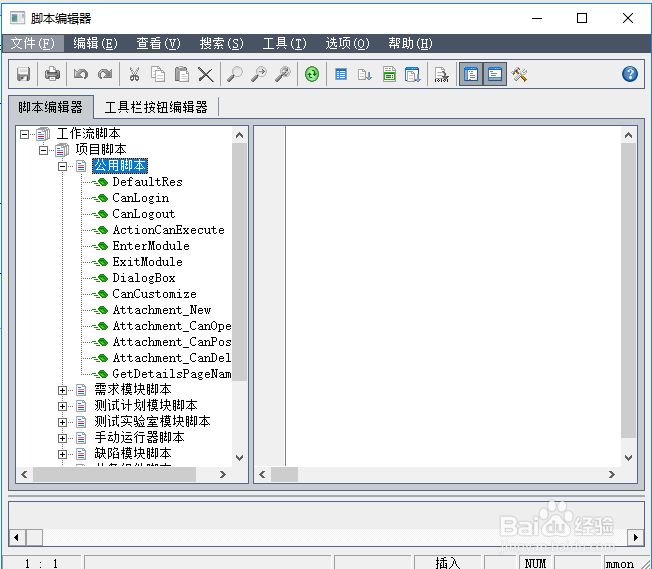Click the Find Next magnifier icon

point(259,74)
